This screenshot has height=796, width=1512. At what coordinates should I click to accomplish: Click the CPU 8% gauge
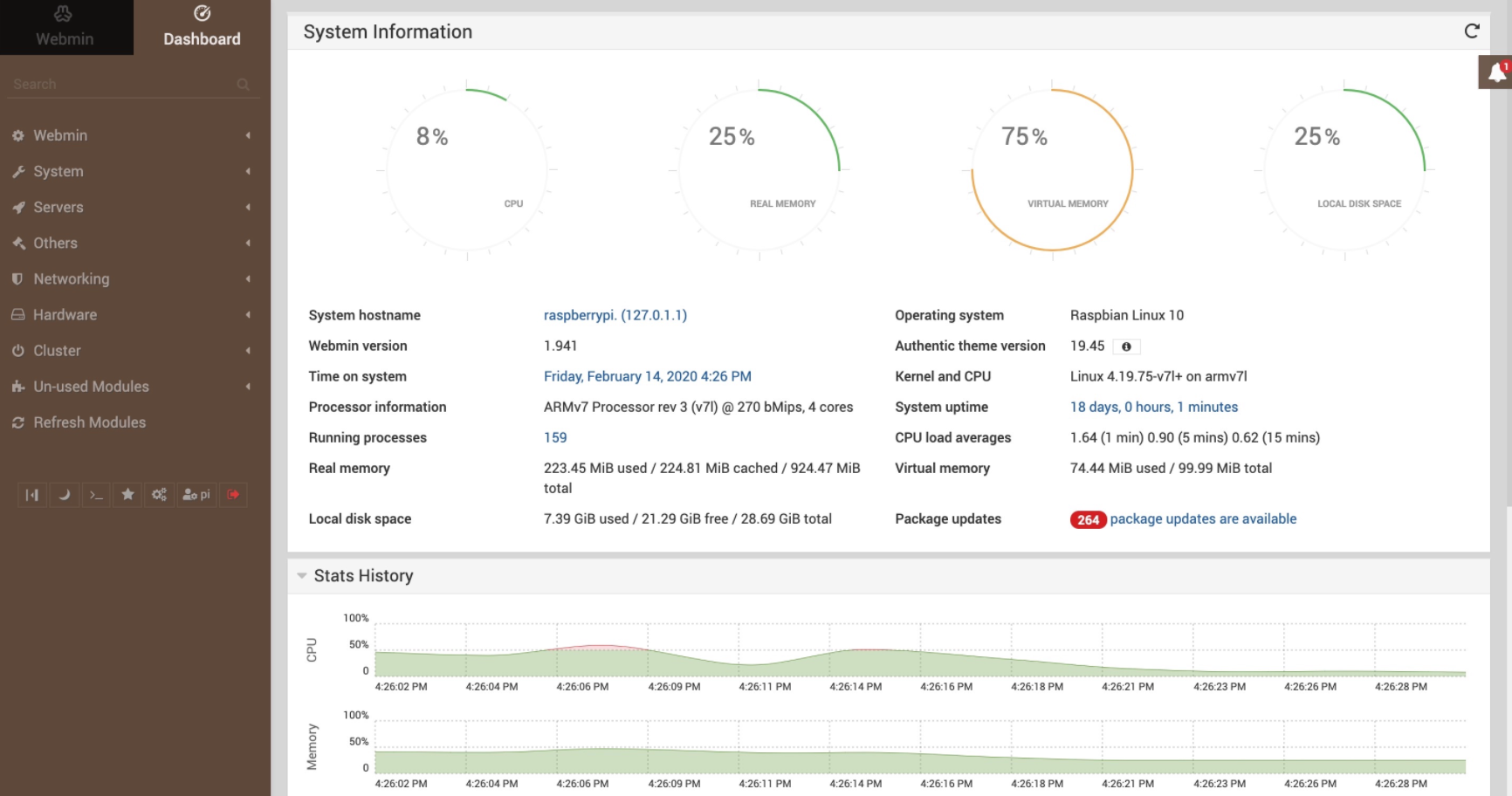click(467, 170)
